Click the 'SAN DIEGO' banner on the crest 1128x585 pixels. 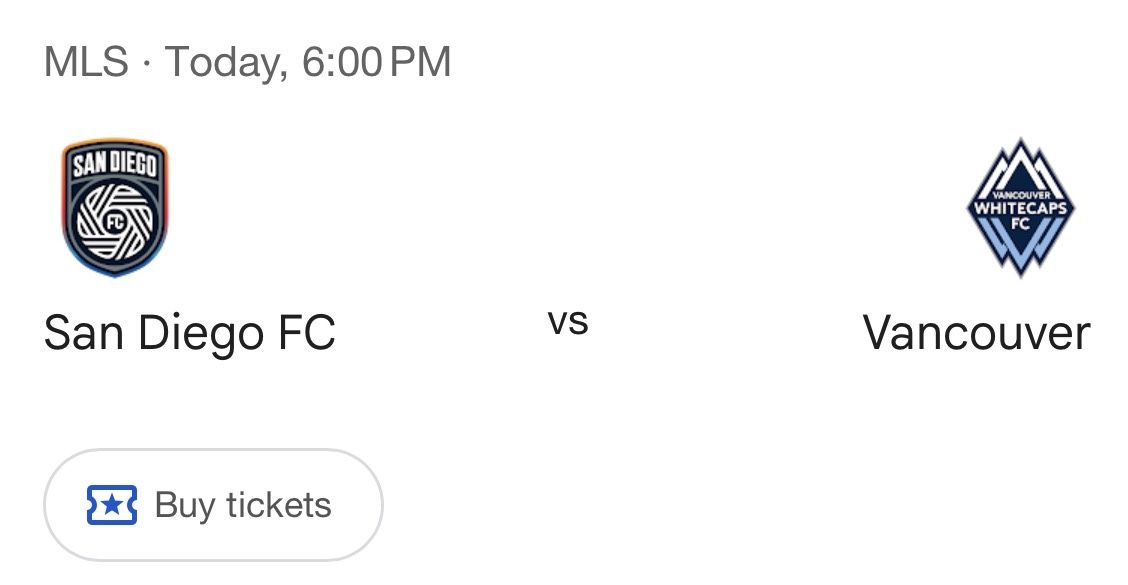tap(112, 160)
